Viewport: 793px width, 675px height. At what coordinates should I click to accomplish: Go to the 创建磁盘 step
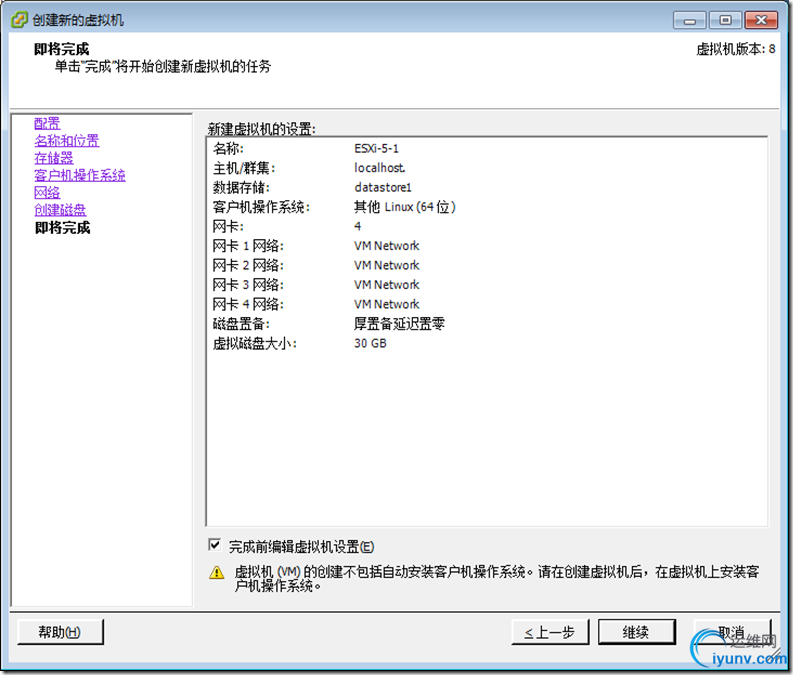click(60, 210)
